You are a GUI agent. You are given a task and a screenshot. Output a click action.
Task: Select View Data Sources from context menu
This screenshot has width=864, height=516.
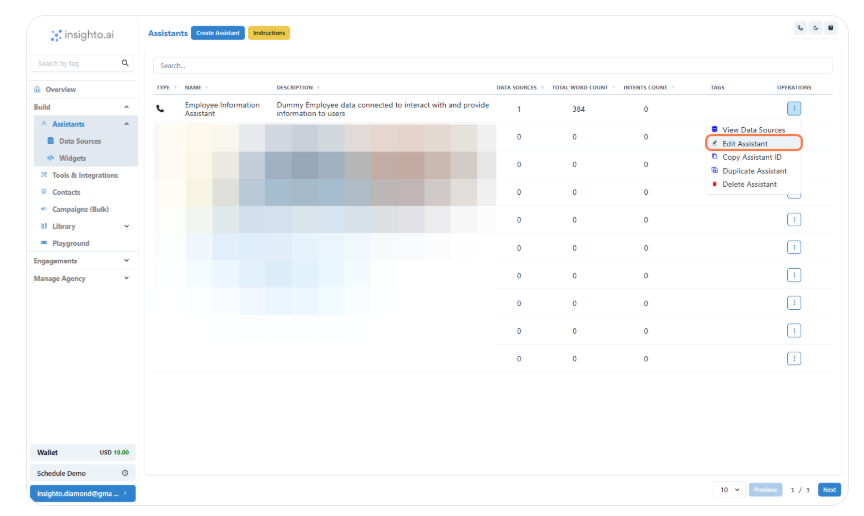click(753, 130)
